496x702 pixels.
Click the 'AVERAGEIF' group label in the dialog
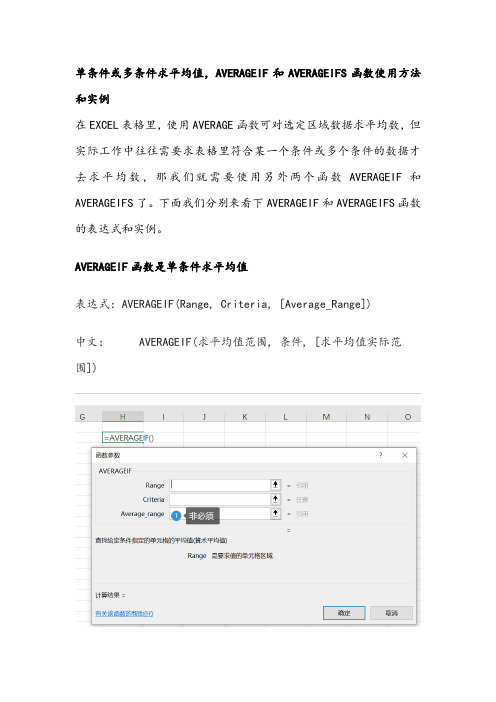click(115, 471)
